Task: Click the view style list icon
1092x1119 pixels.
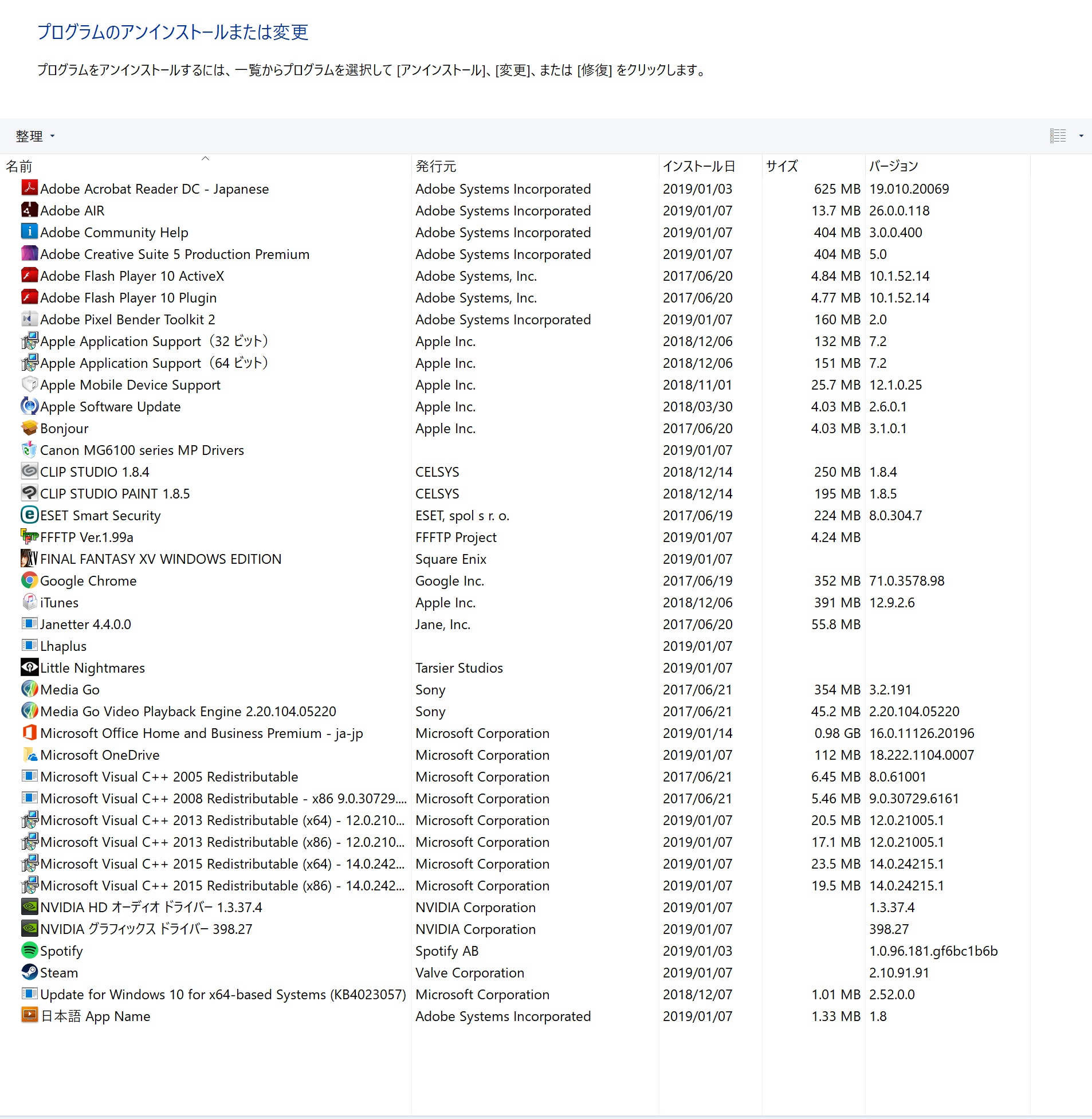Action: coord(1058,136)
